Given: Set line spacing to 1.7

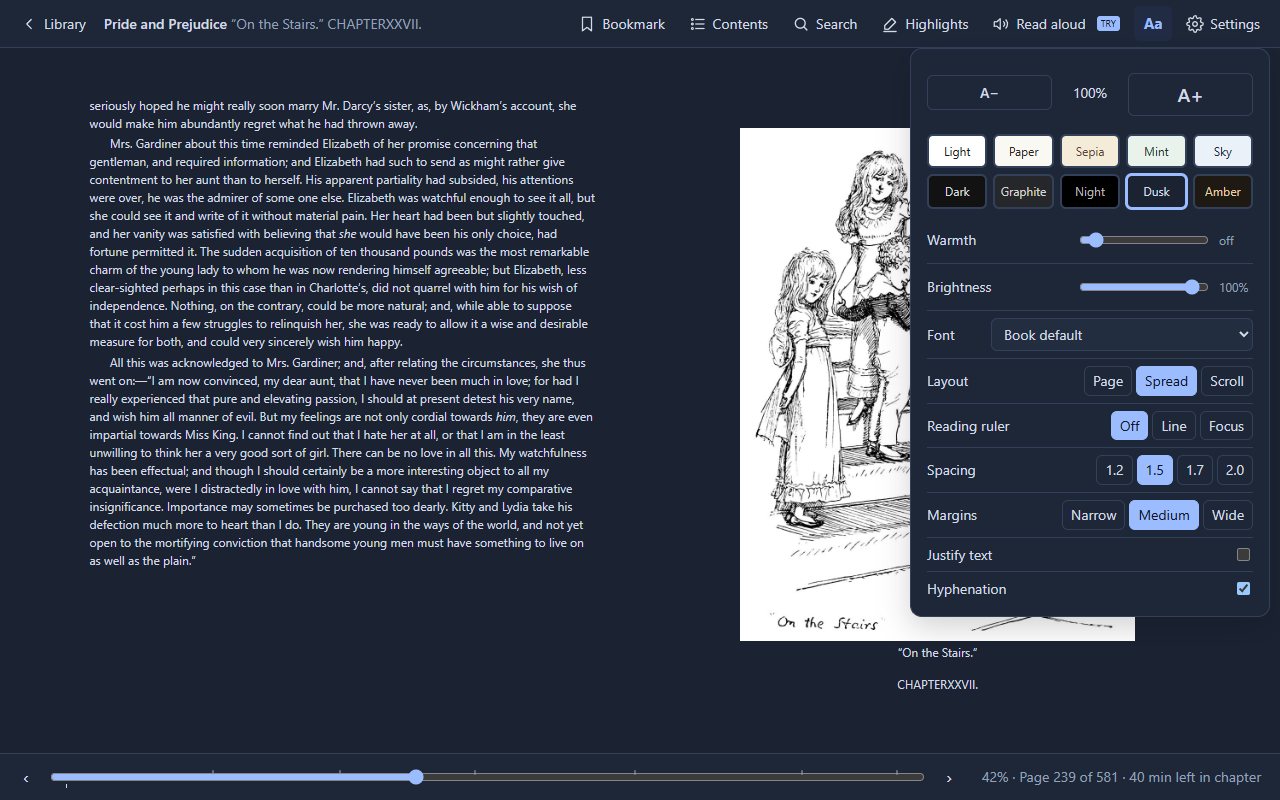Looking at the screenshot, I should (1195, 470).
